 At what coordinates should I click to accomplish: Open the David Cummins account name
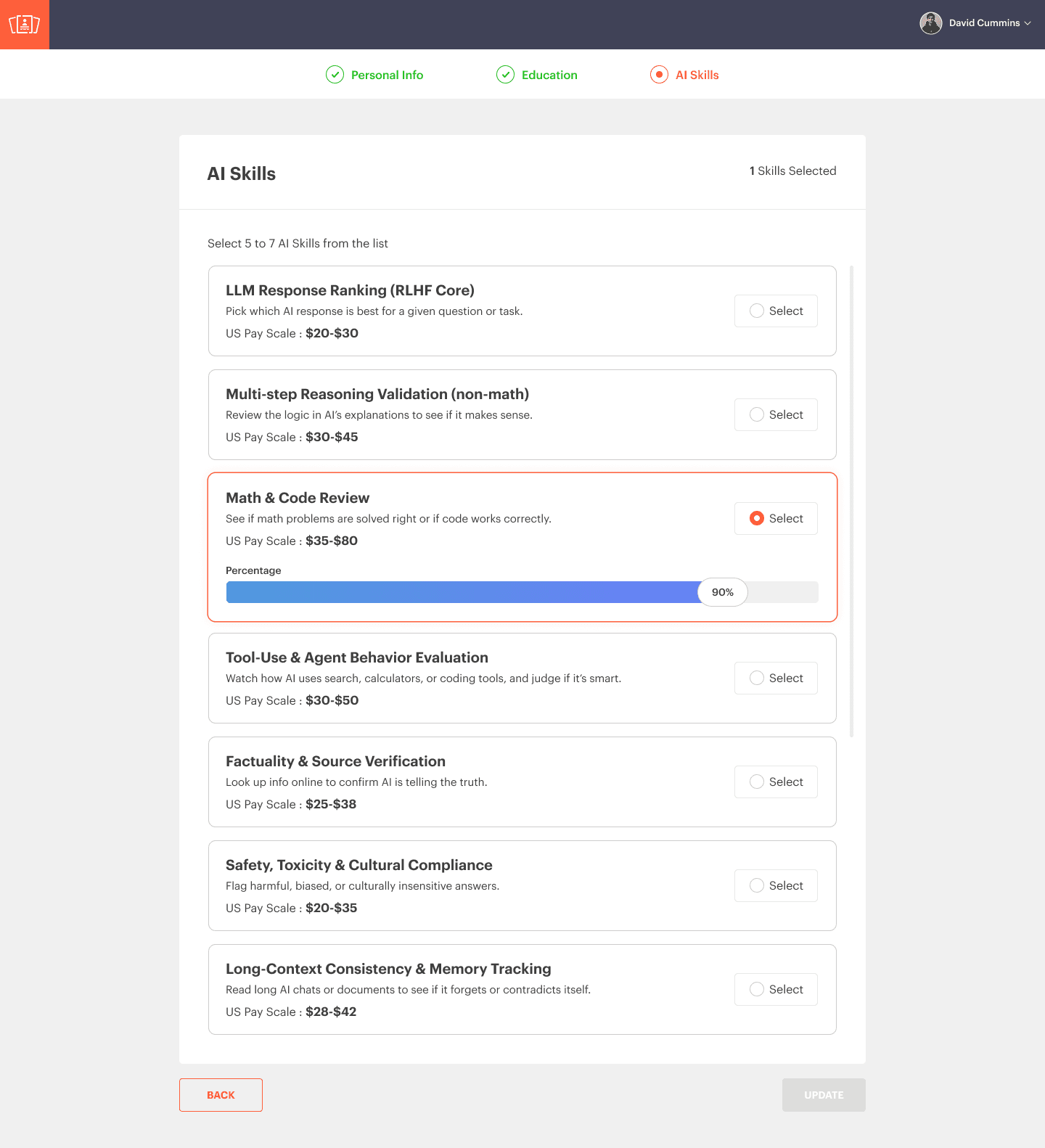coord(984,23)
